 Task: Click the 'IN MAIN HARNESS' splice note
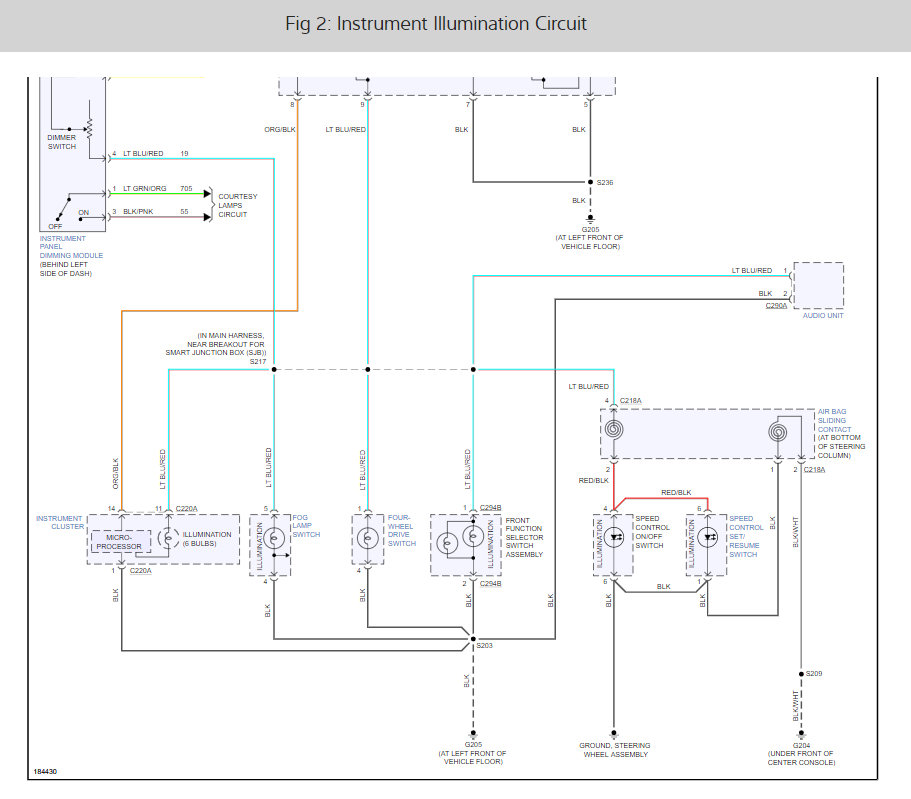point(216,344)
